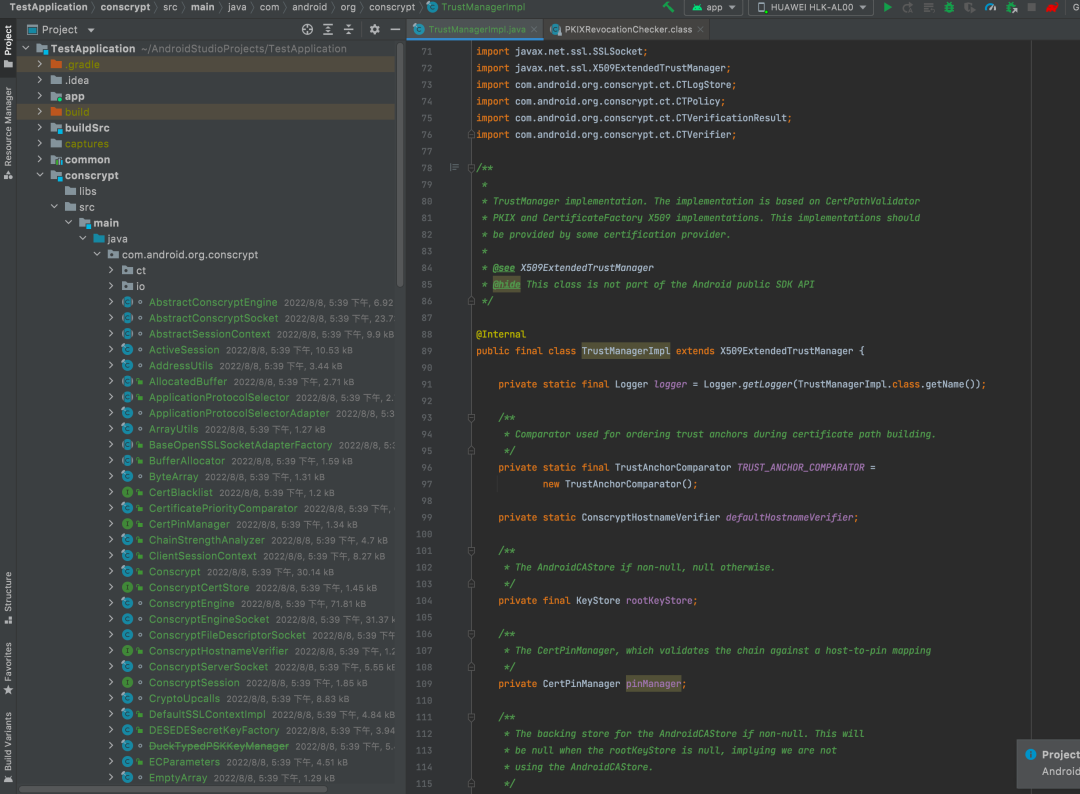The height and width of the screenshot is (794, 1080).
Task: Expand the .gradle folder
Action: click(x=39, y=64)
